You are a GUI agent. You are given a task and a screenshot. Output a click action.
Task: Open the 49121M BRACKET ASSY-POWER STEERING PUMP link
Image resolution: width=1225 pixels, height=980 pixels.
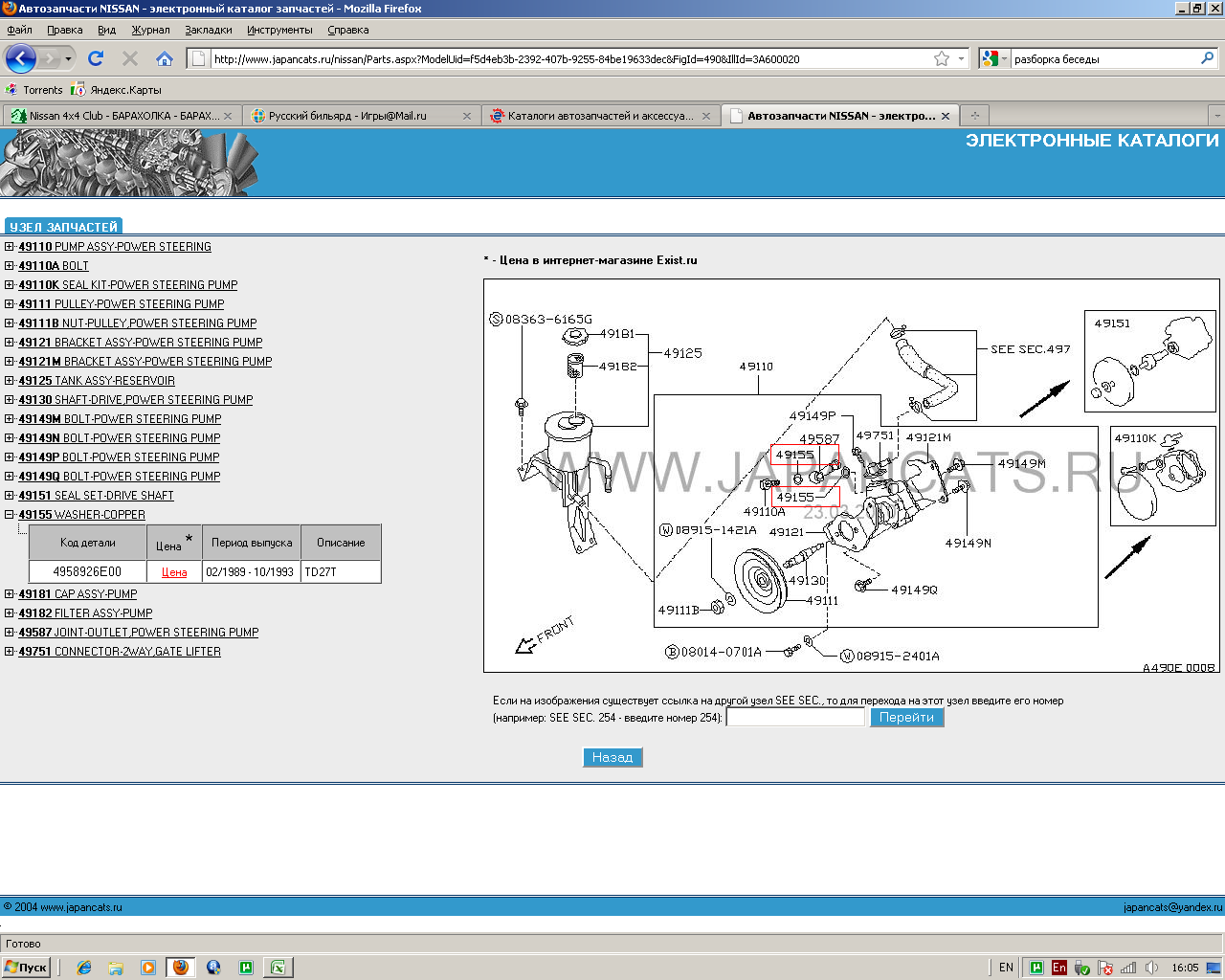pos(145,362)
